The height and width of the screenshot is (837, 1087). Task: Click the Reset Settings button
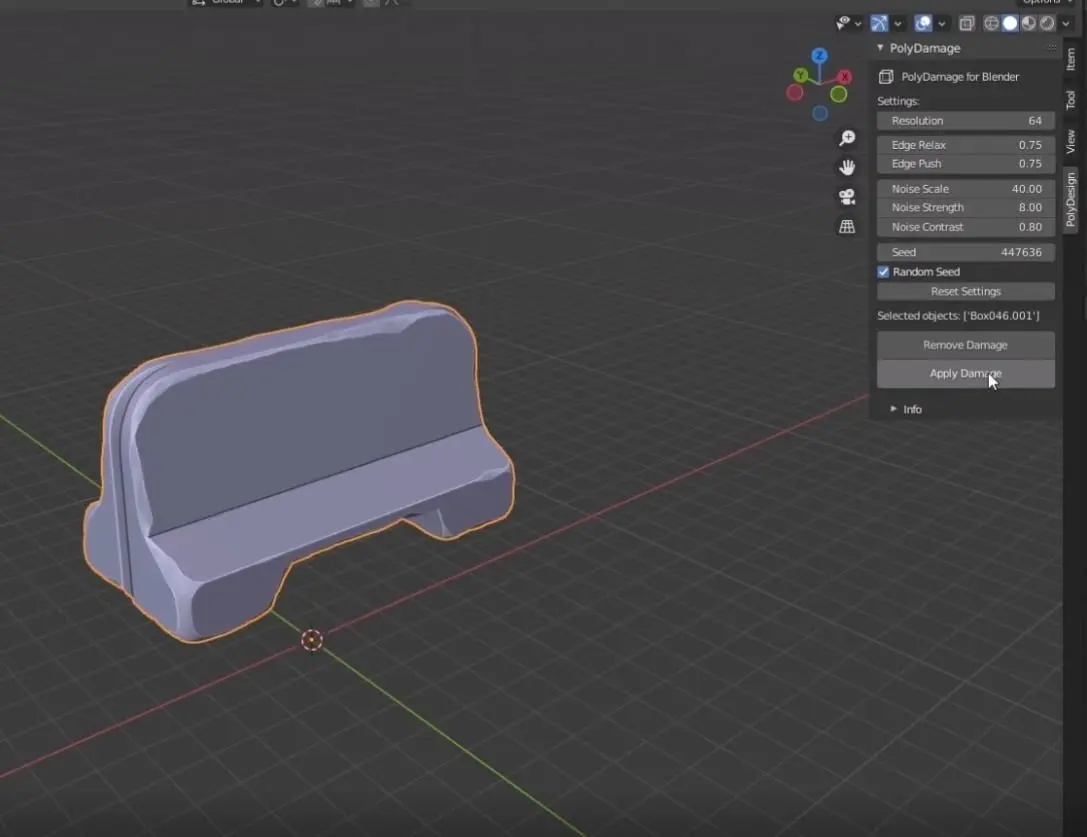pos(966,291)
